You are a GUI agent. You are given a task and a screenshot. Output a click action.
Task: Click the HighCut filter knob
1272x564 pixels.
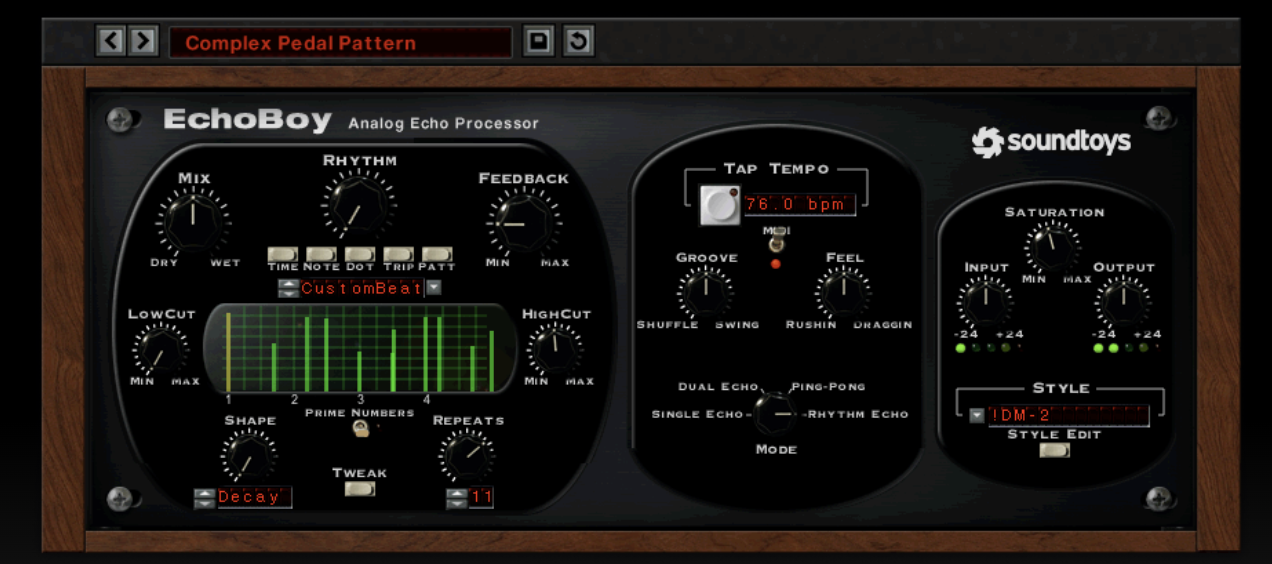556,350
